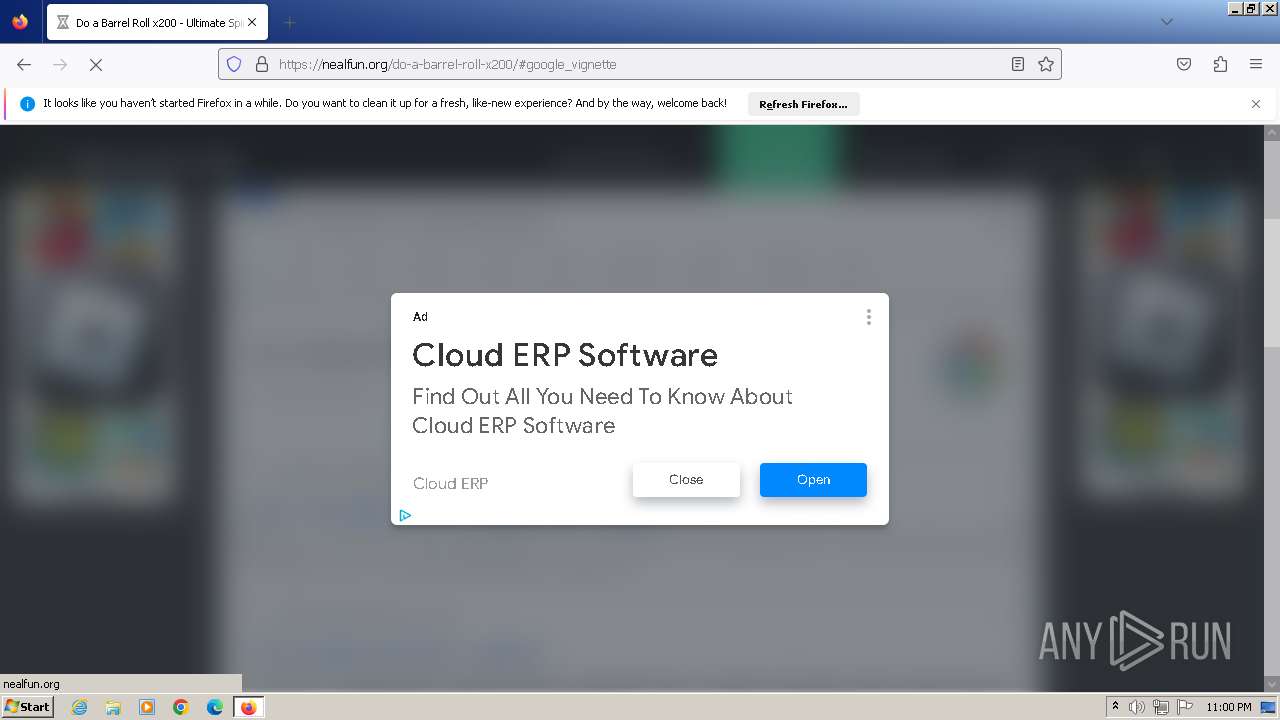This screenshot has height=720, width=1280.
Task: Select the Firefox taskbar button
Action: (x=248, y=707)
